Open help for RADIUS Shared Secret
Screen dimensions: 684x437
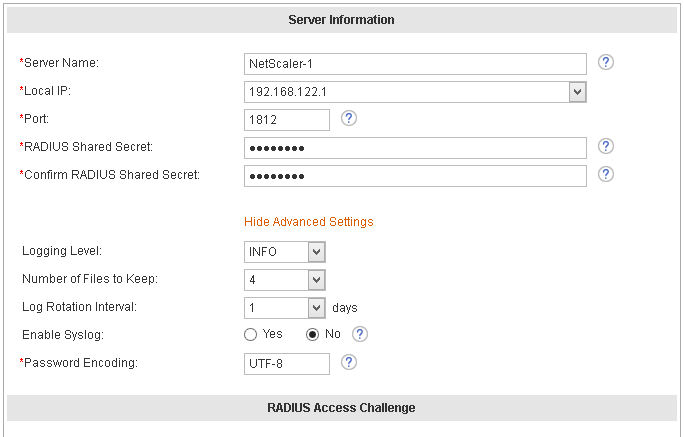coord(606,146)
